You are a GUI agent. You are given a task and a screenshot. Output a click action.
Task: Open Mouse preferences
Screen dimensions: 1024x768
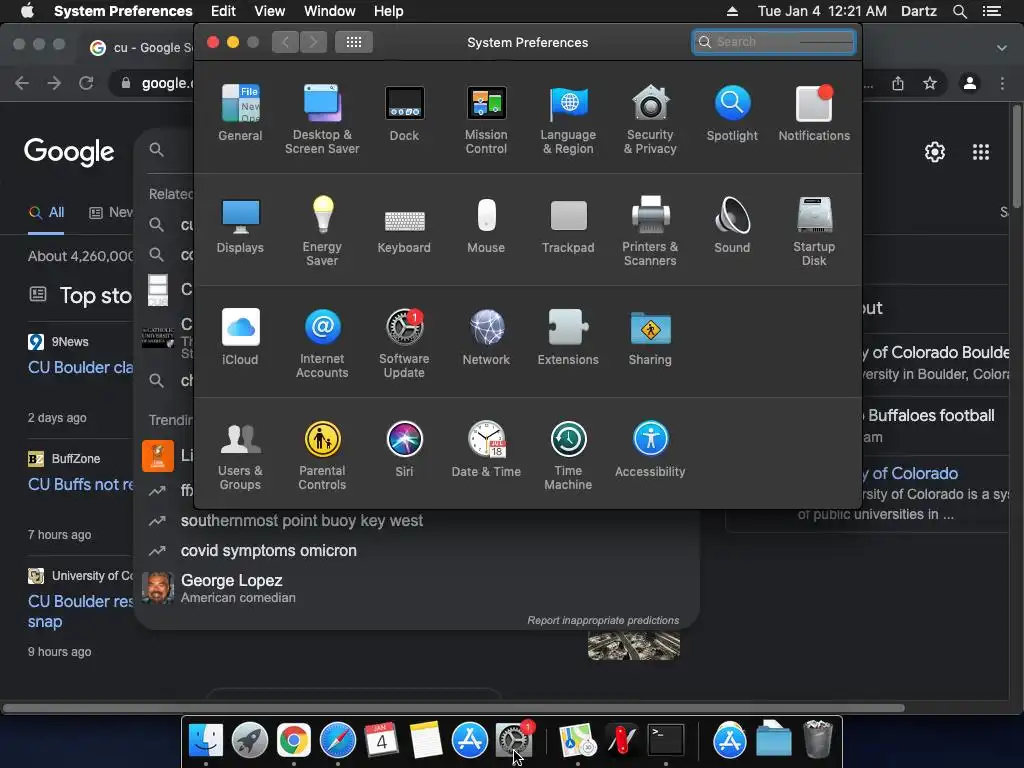486,225
